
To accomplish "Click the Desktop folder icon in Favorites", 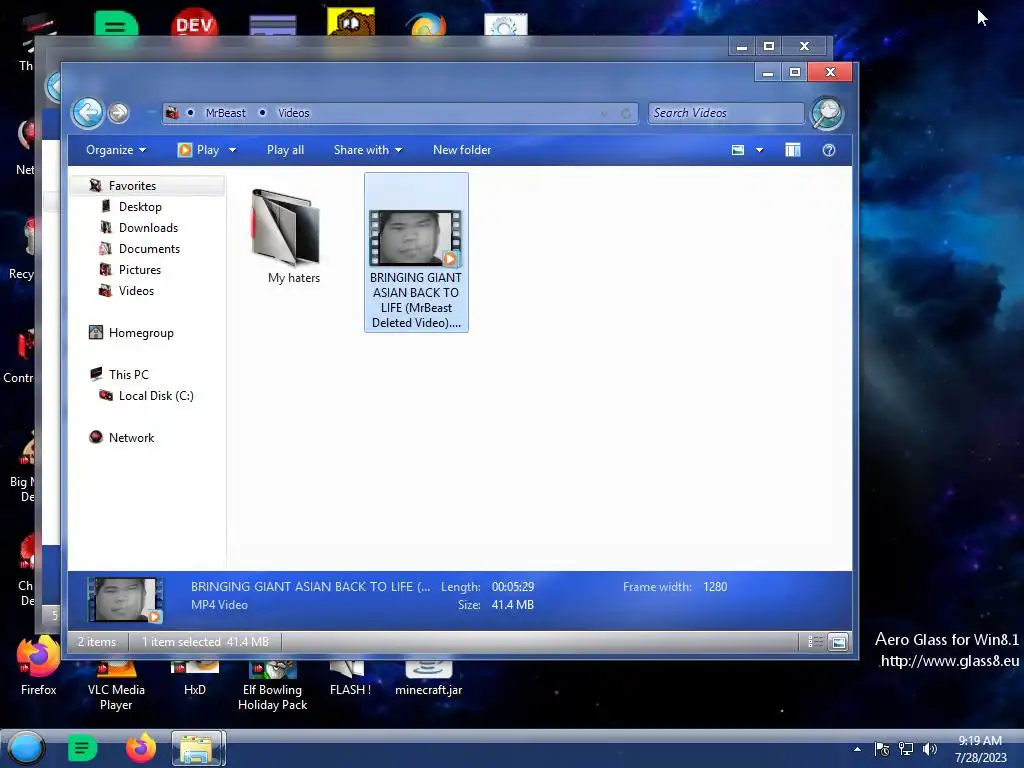I will [106, 206].
